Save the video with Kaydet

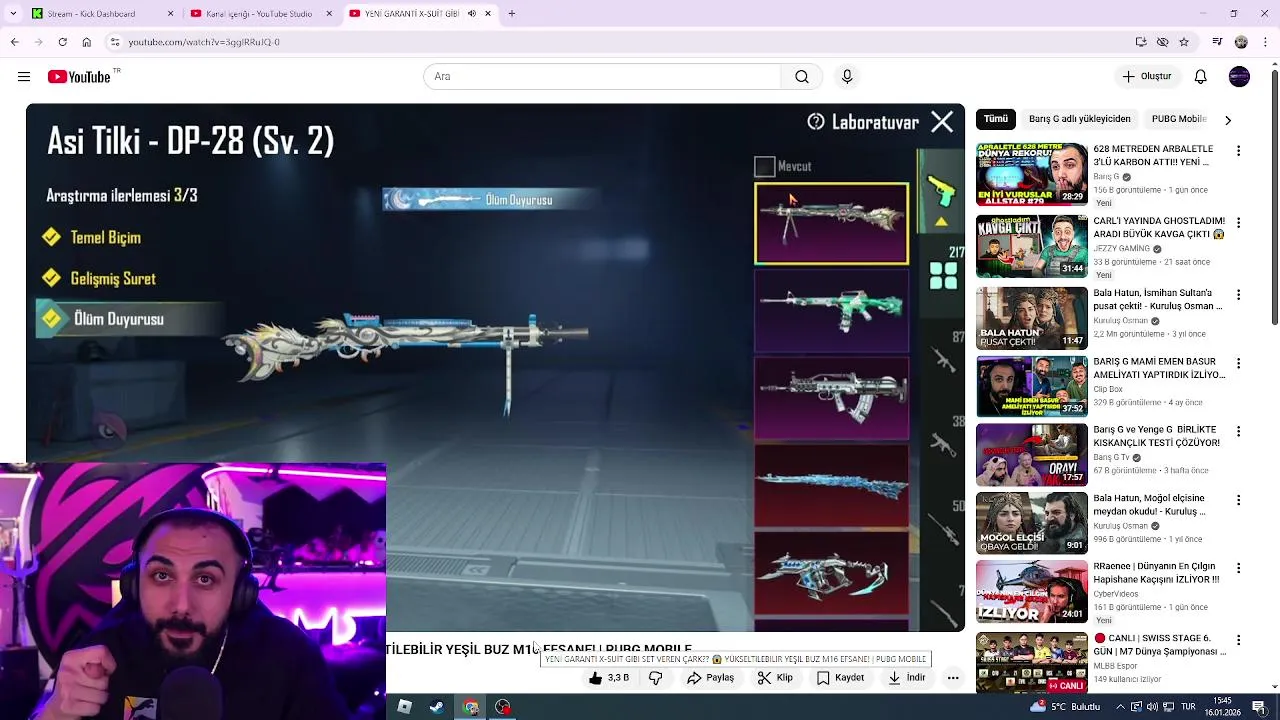pyautogui.click(x=840, y=678)
